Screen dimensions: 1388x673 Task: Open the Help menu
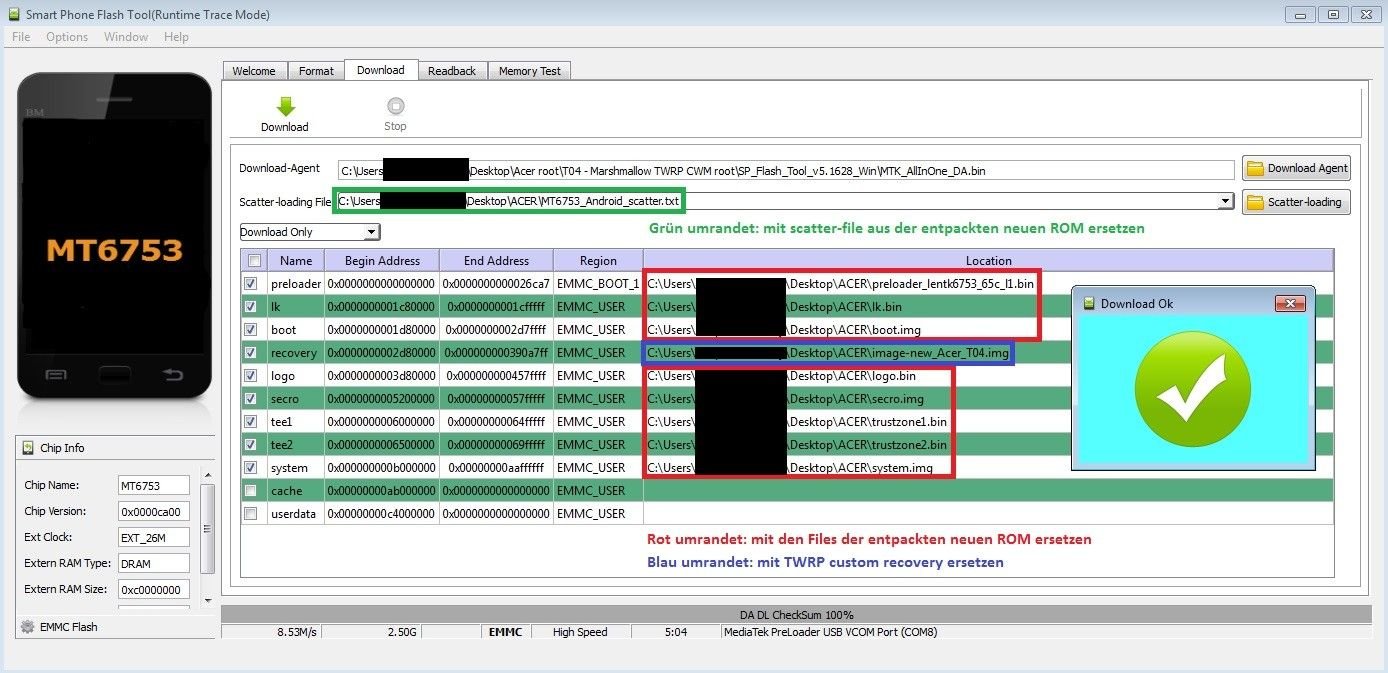click(x=176, y=37)
